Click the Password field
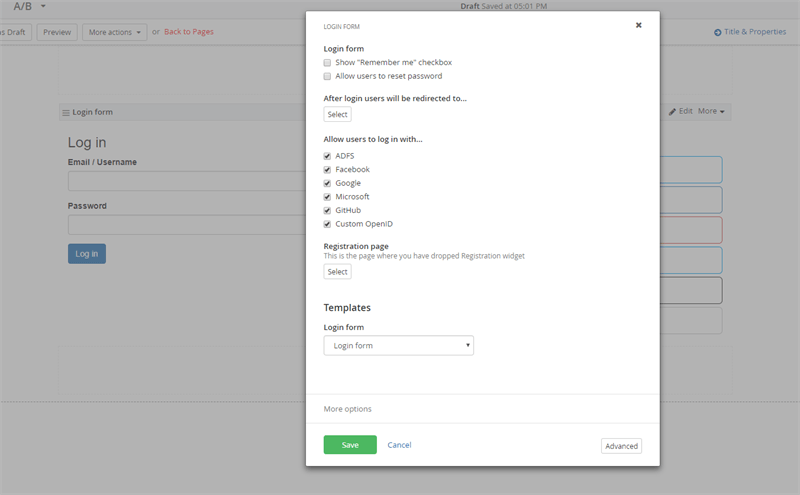The width and height of the screenshot is (800, 495). (x=187, y=225)
